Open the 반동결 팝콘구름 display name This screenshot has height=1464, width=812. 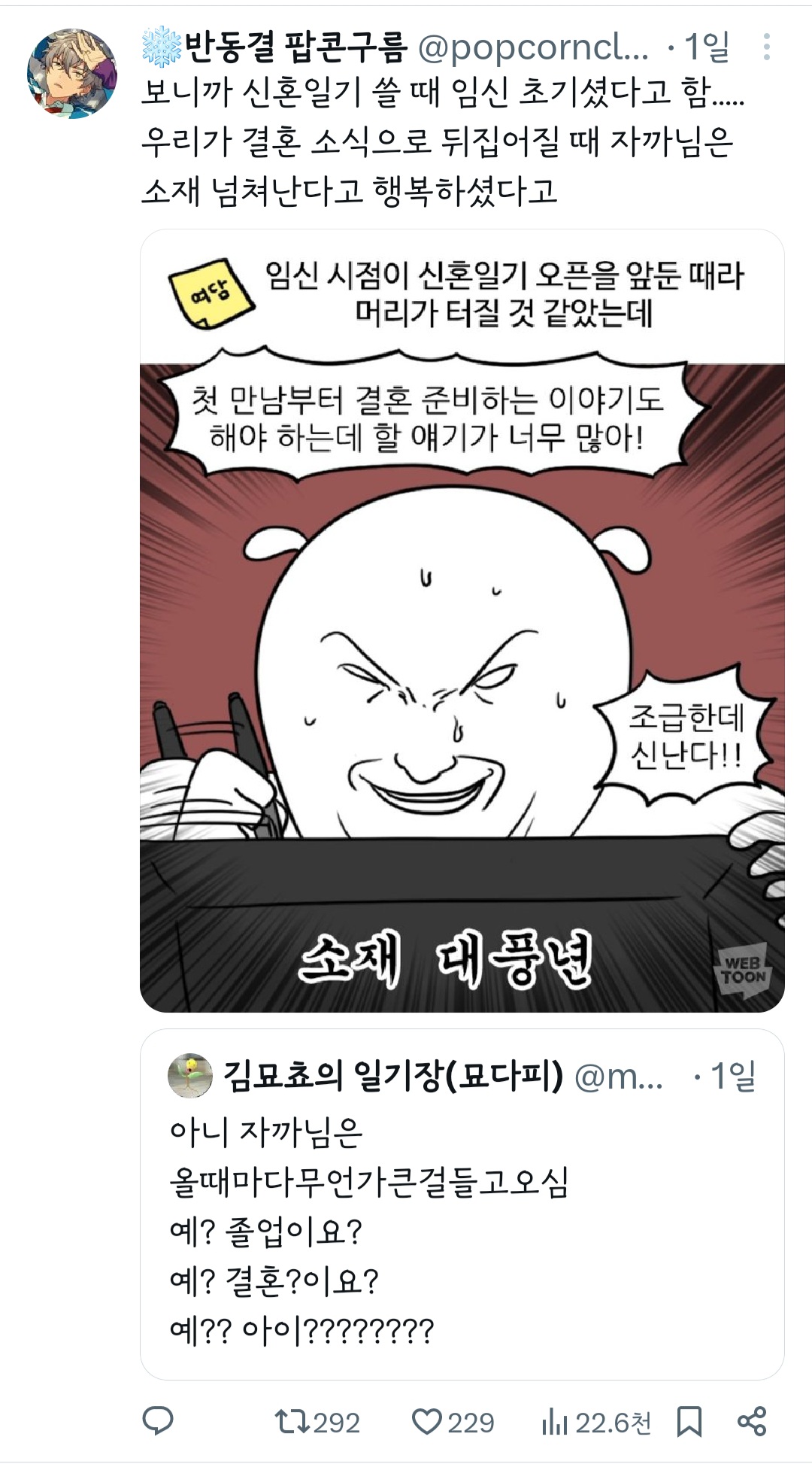point(274,47)
